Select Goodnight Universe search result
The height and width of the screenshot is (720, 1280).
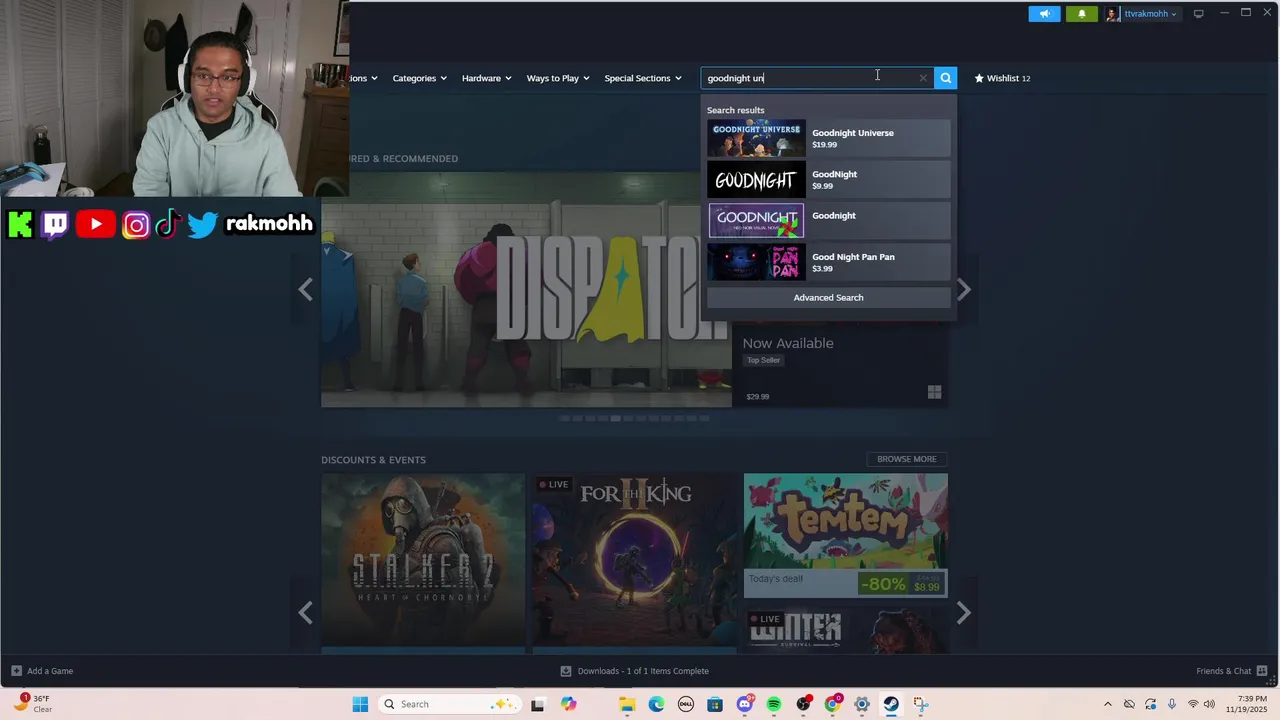(828, 138)
